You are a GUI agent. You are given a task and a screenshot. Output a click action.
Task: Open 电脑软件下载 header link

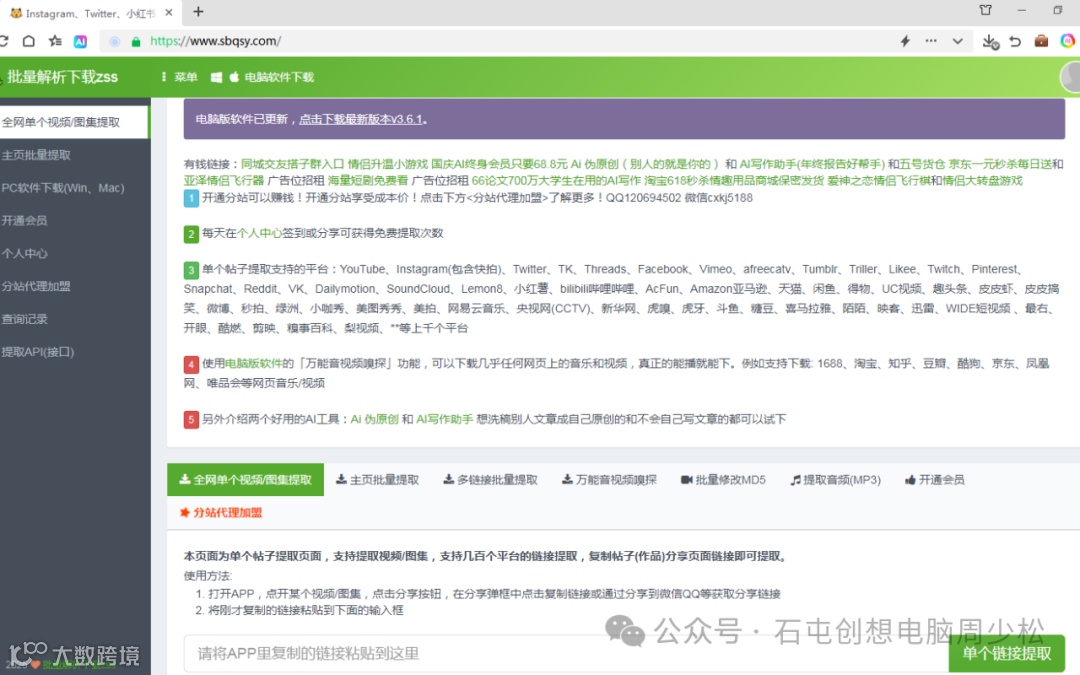(279, 77)
